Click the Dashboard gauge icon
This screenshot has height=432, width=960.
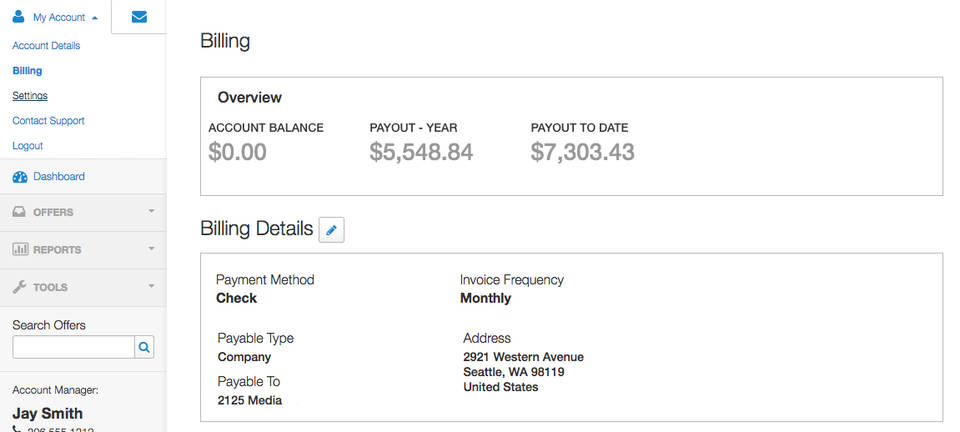20,177
